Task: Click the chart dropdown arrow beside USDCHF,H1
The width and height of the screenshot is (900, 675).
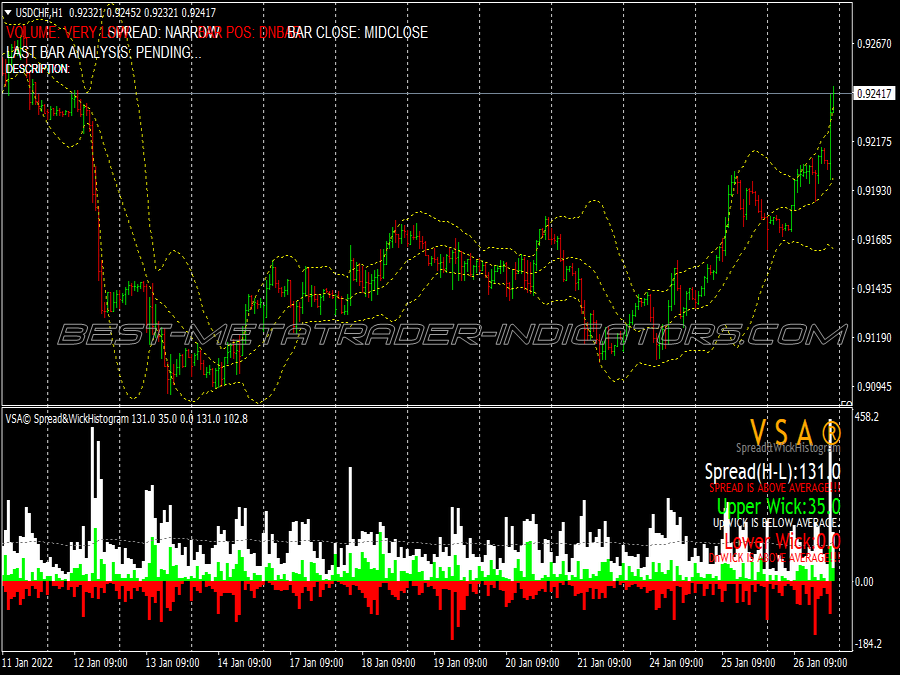Action: point(8,12)
